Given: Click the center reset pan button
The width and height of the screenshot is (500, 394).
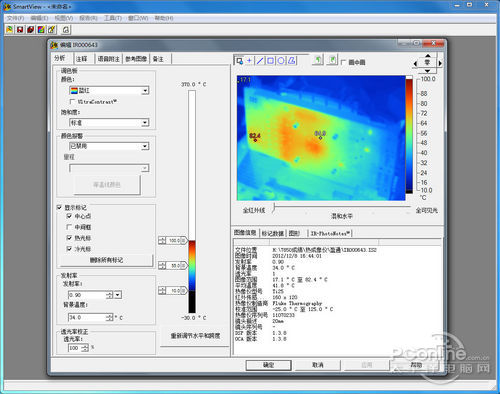Looking at the screenshot, I should 428,63.
